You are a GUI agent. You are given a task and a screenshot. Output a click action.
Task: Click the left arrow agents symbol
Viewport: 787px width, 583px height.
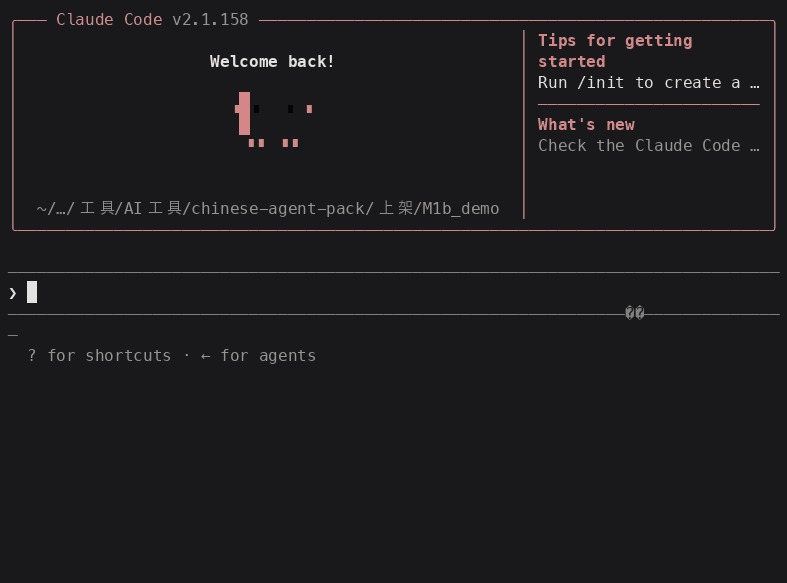(x=205, y=356)
